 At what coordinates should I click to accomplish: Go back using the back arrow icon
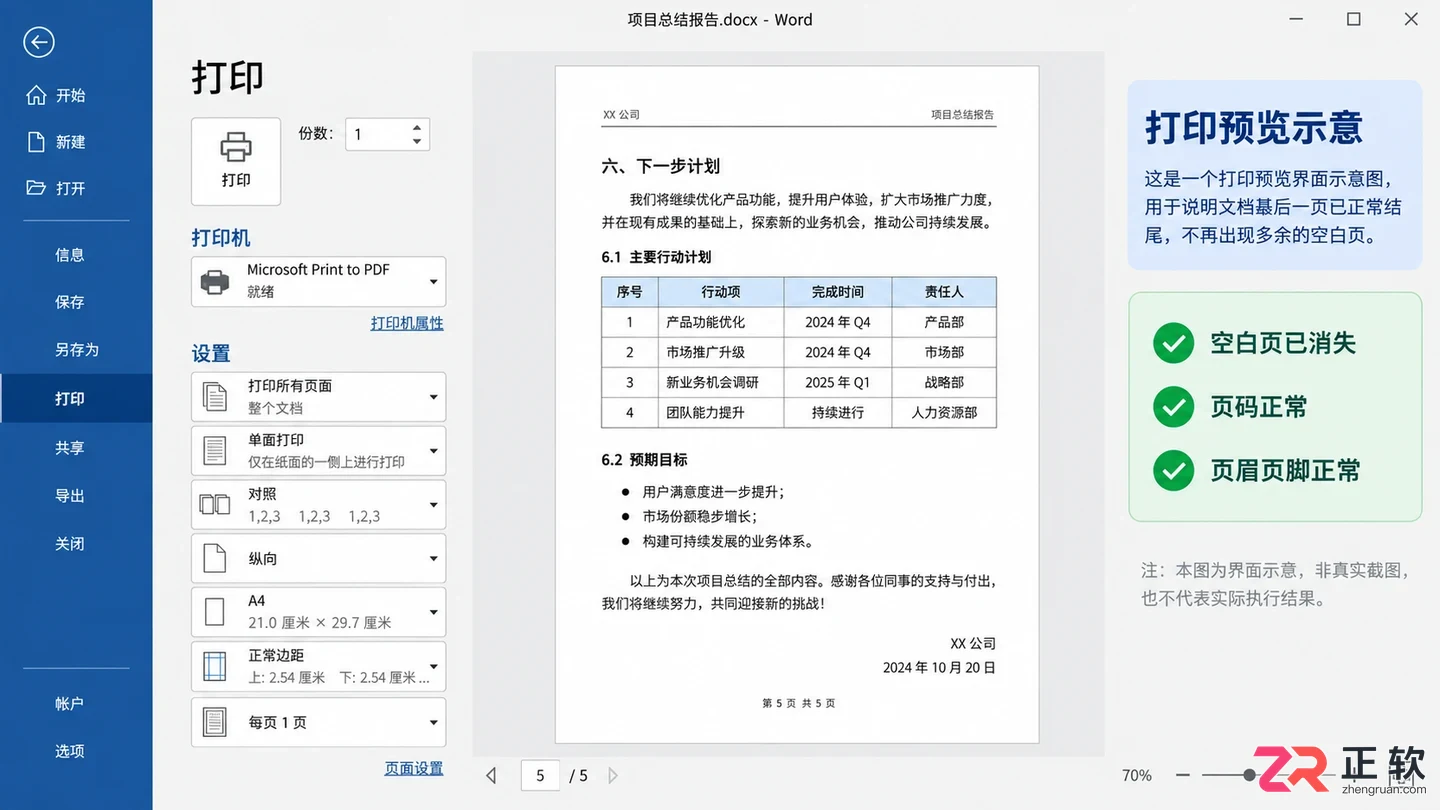[38, 42]
